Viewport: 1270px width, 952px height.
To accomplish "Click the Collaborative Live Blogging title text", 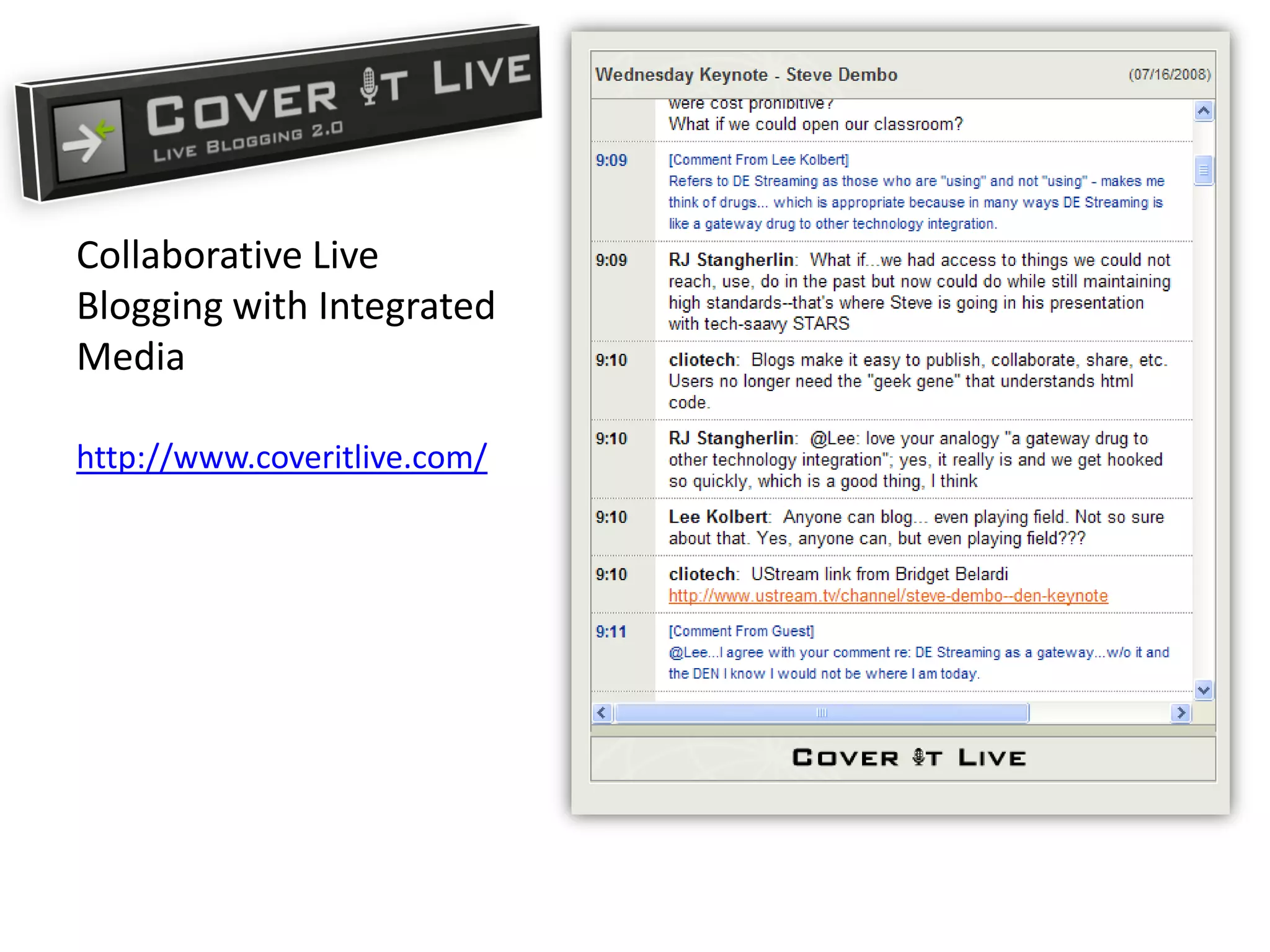I will [x=285, y=306].
